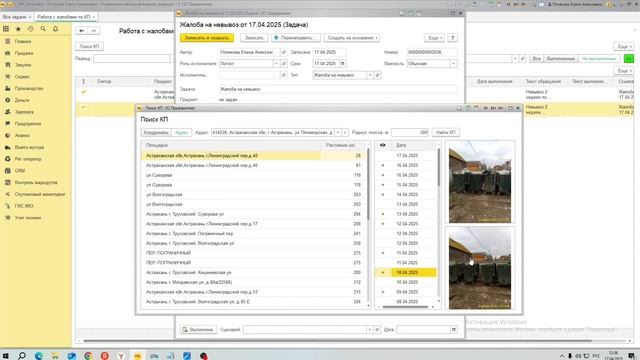
Task: Click Найти КП button
Action: coord(445,133)
